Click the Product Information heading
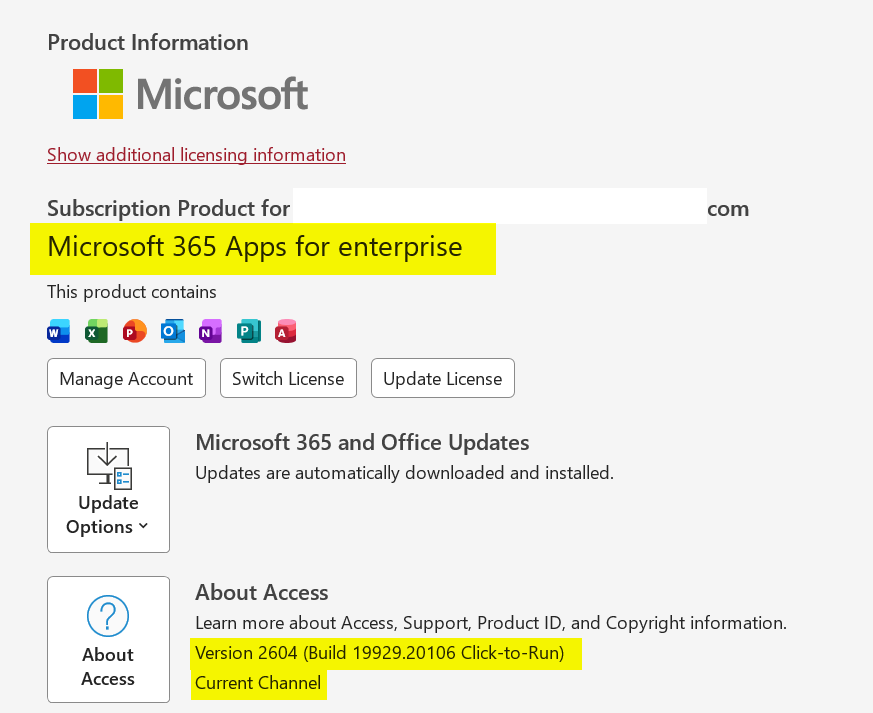Viewport: 873px width, 713px height. click(x=148, y=43)
